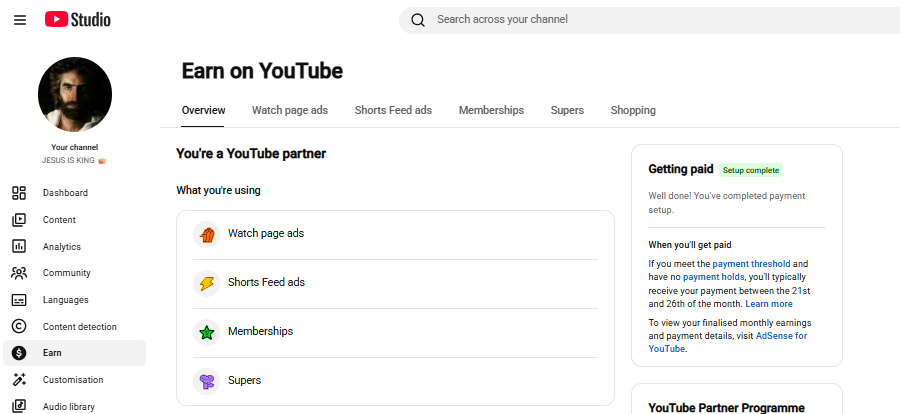900x414 pixels.
Task: Click the Getting paid heading
Action: pyautogui.click(x=681, y=169)
